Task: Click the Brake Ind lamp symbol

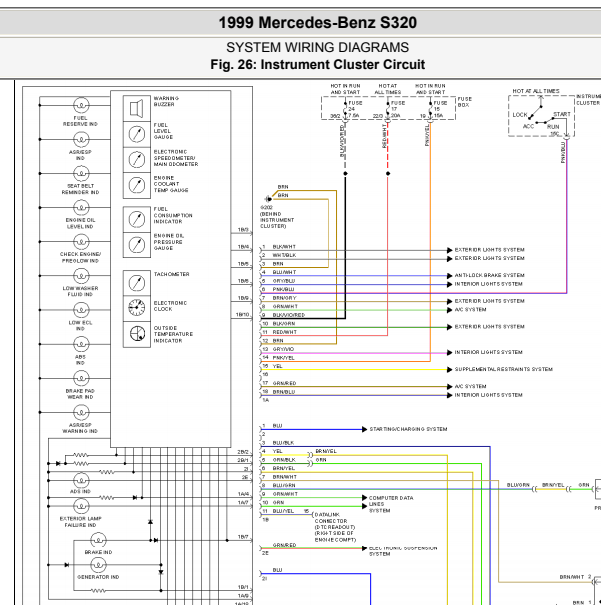Action: [x=98, y=540]
